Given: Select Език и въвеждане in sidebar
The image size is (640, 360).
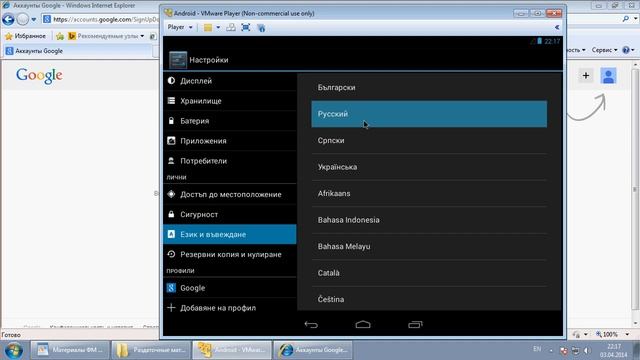Looking at the screenshot, I should 230,234.
